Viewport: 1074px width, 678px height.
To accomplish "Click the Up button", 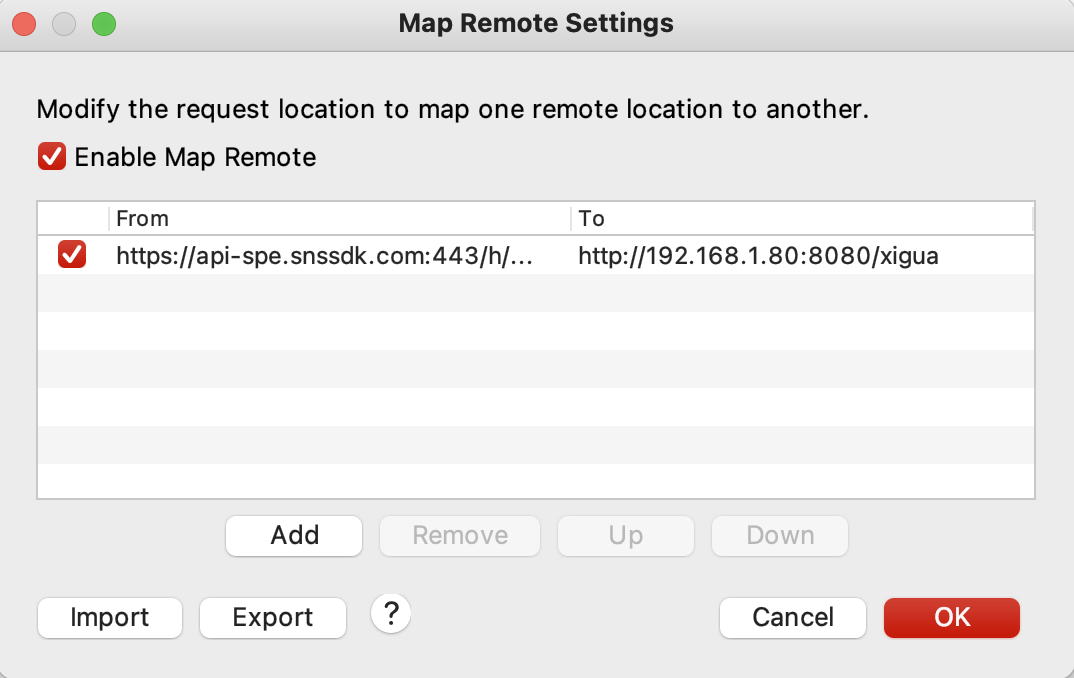I will pos(625,535).
